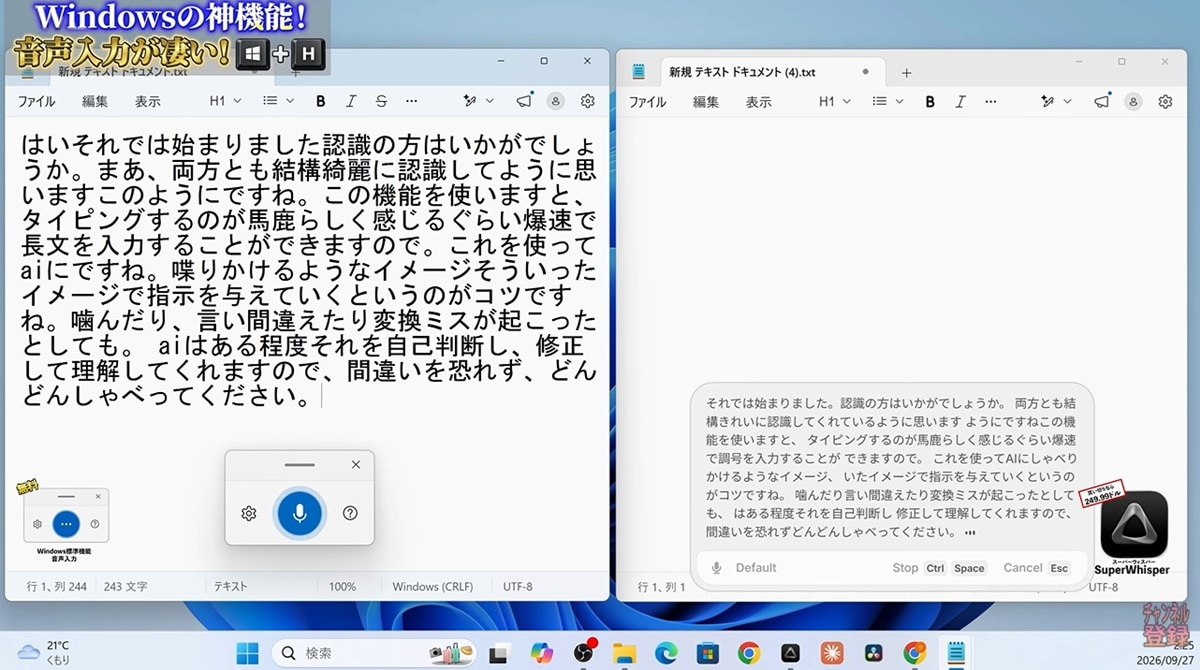Open Task View from the taskbar
Viewport: 1200px width, 670px height.
pos(500,653)
